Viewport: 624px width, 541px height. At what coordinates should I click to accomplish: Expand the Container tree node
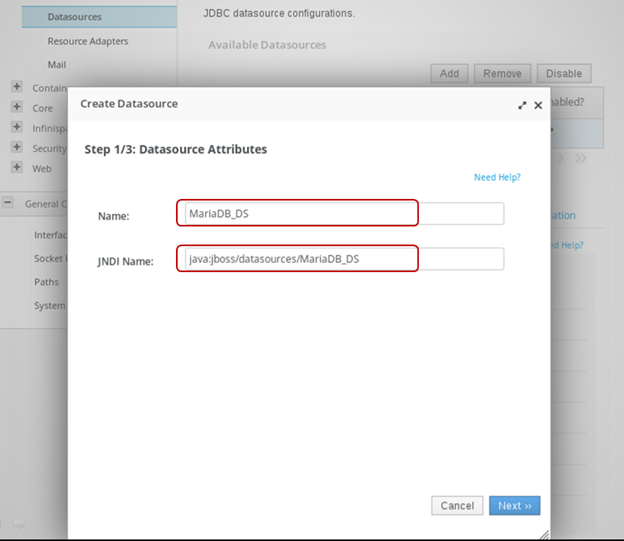click(x=17, y=87)
